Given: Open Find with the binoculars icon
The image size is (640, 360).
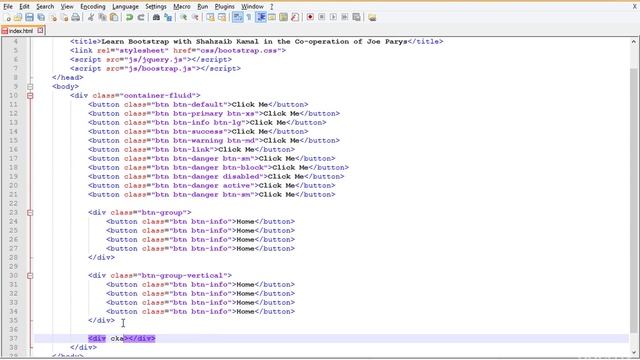Looking at the screenshot, I should [156, 17].
